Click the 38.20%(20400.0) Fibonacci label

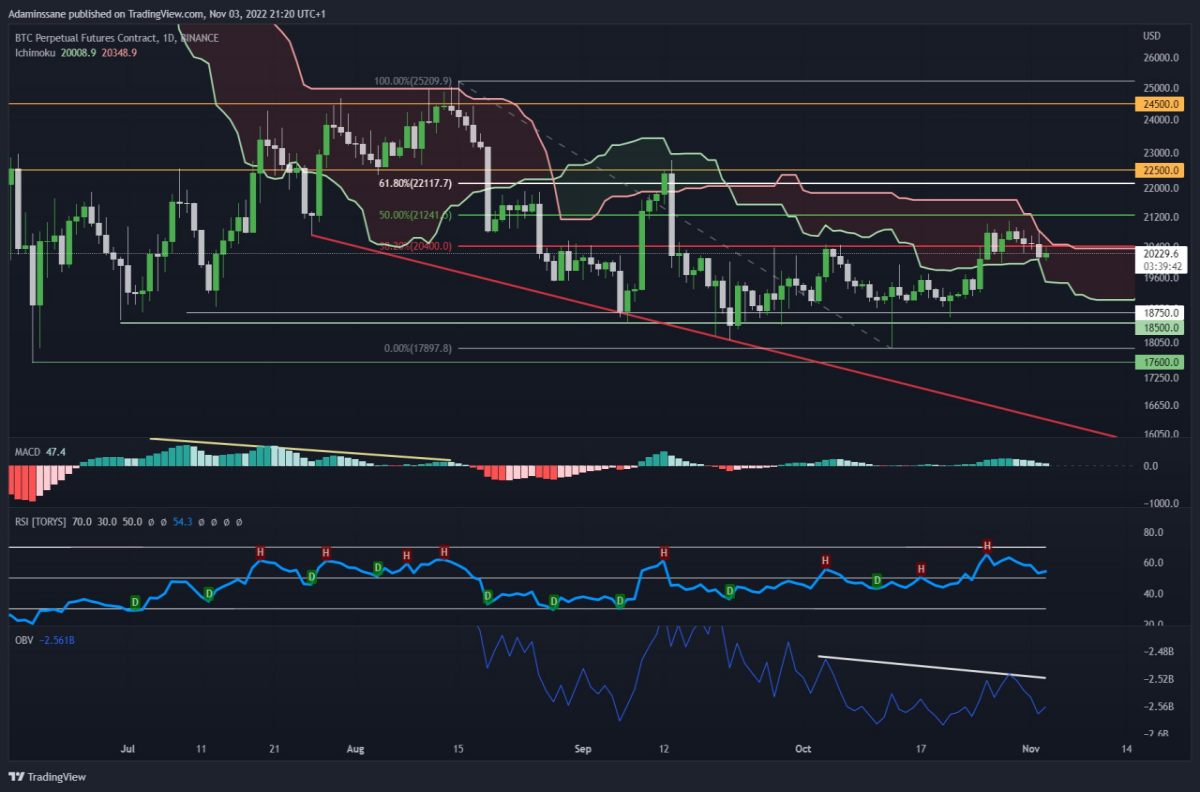pyautogui.click(x=416, y=245)
